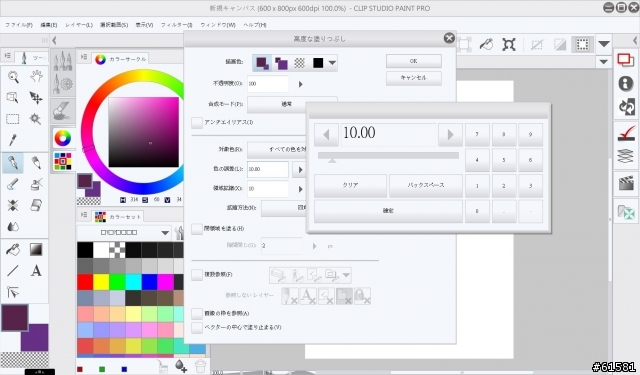Select the Zoom magnifier tool

tap(13, 77)
